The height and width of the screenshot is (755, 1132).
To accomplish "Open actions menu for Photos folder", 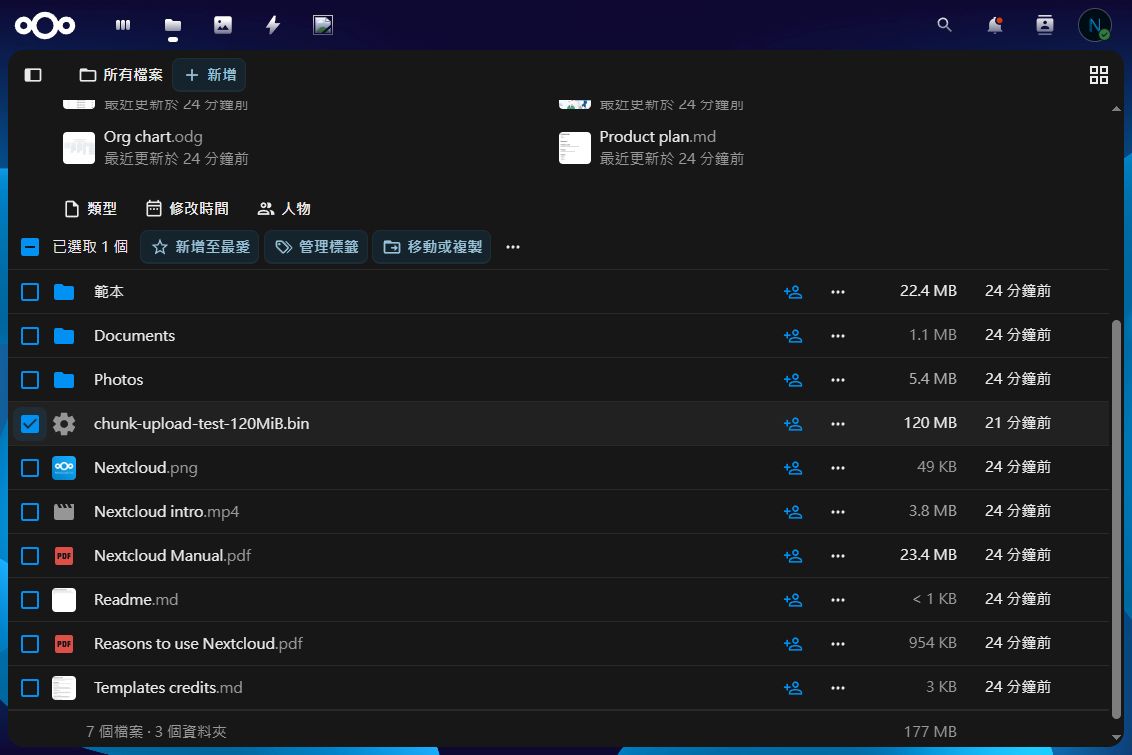I will tap(837, 380).
